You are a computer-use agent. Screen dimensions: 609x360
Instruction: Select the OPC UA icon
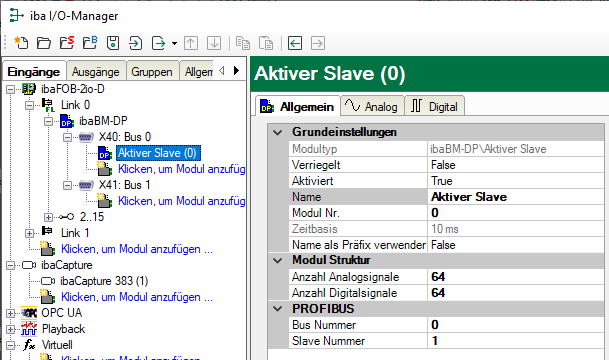pyautogui.click(x=29, y=313)
